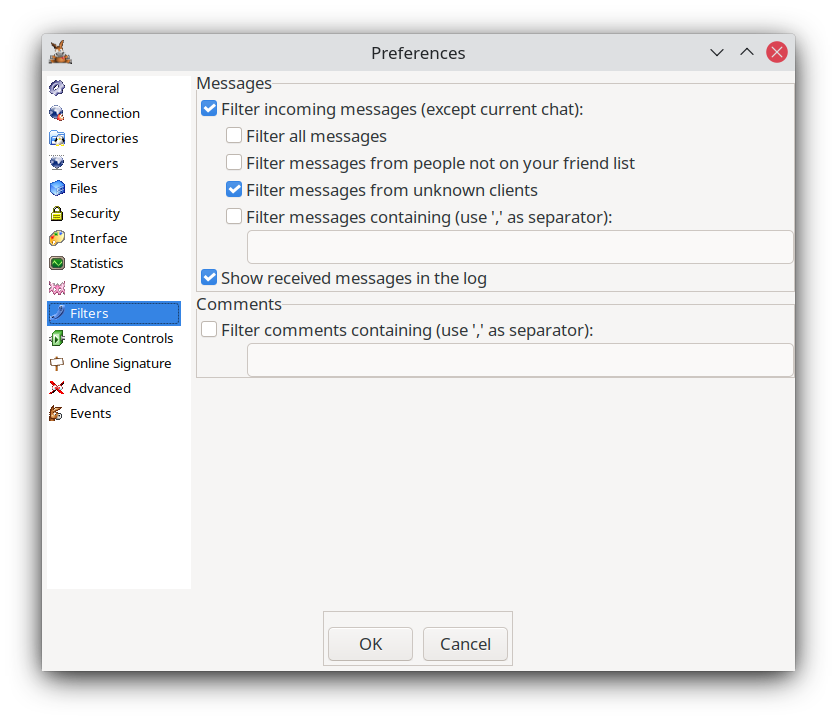The height and width of the screenshot is (721, 837).
Task: Click the Online Signature sign icon
Action: [57, 363]
